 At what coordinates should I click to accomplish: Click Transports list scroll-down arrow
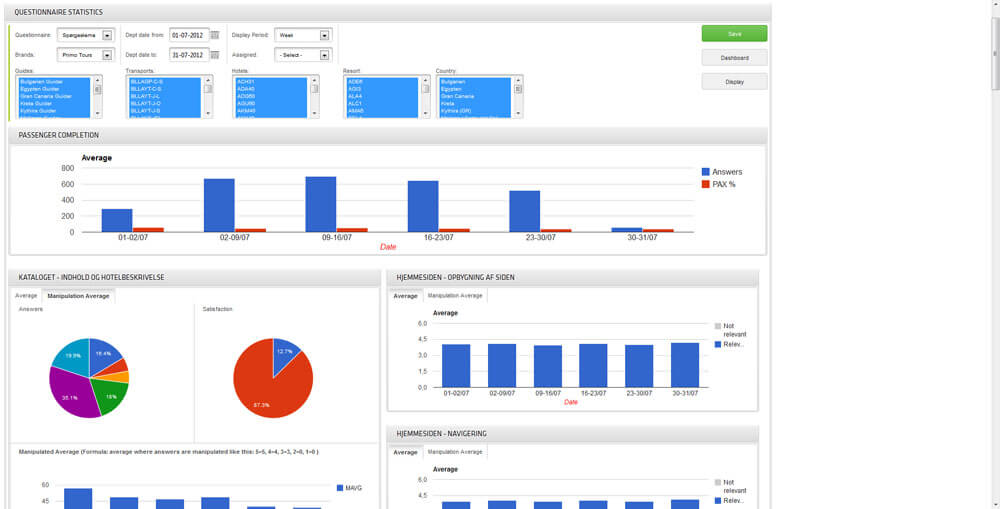(x=208, y=114)
